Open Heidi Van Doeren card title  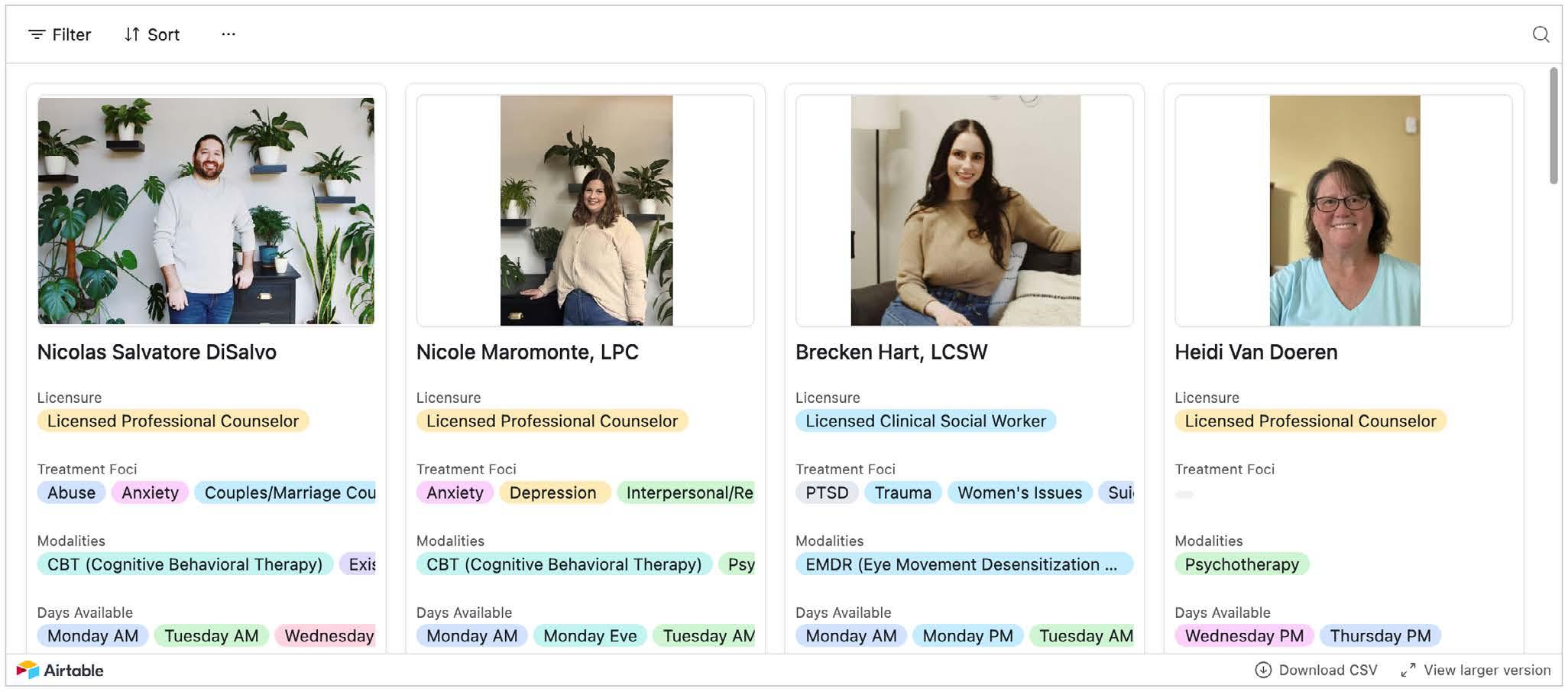point(1255,352)
